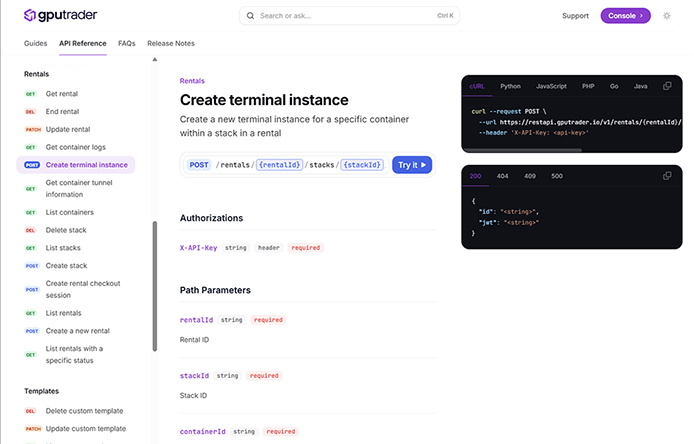Click the search magnifier icon

[251, 16]
